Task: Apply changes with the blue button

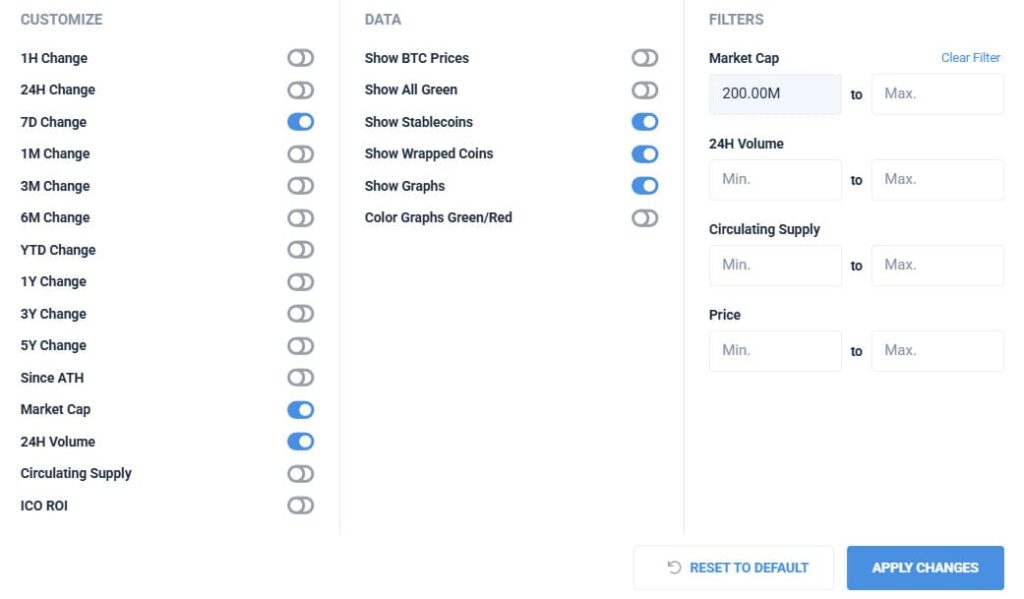Action: [x=925, y=568]
